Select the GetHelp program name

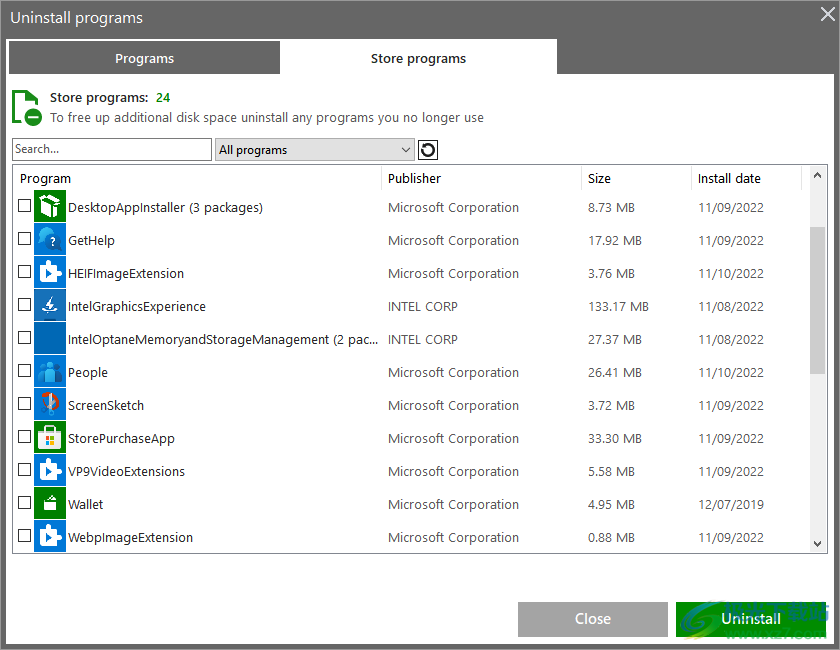coord(91,241)
